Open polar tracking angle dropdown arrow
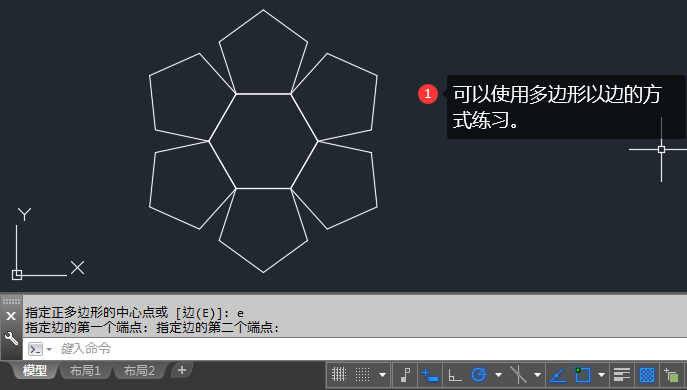 498,375
